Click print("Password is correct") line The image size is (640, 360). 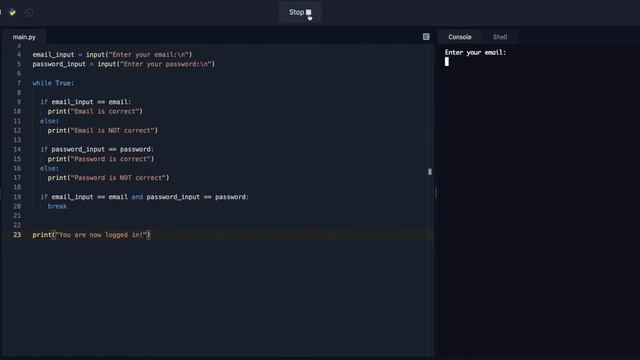pyautogui.click(x=101, y=159)
